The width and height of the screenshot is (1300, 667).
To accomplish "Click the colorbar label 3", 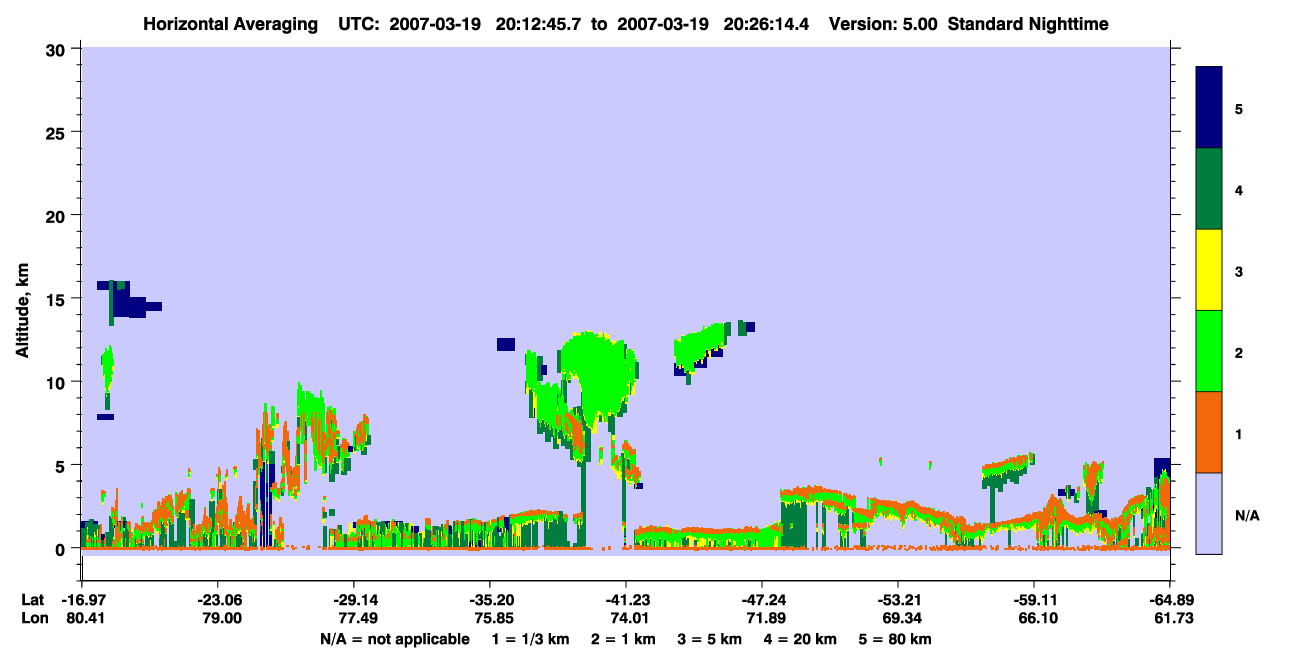I will (x=1239, y=270).
